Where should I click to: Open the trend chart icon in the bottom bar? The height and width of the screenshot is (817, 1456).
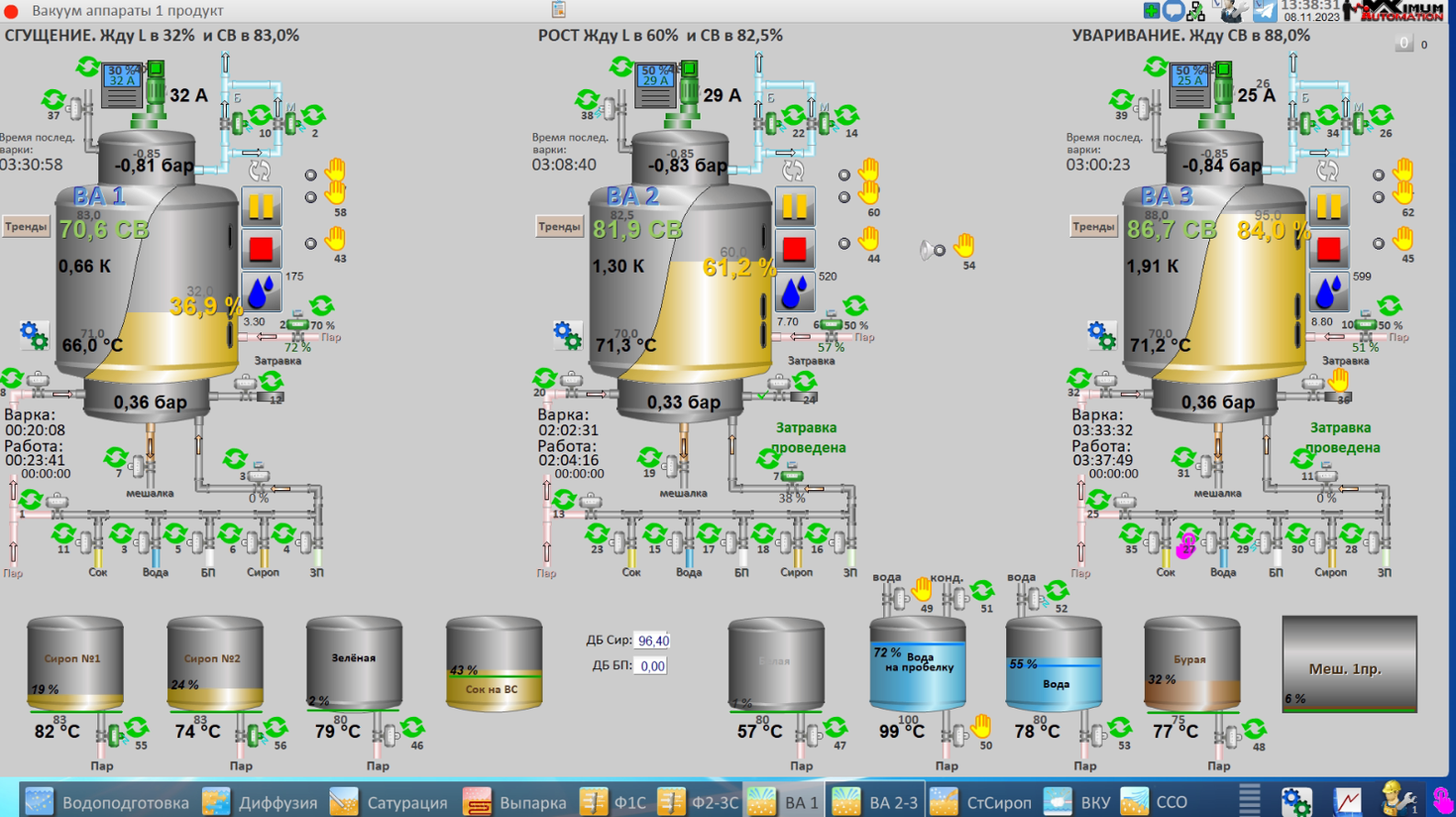point(1347,801)
